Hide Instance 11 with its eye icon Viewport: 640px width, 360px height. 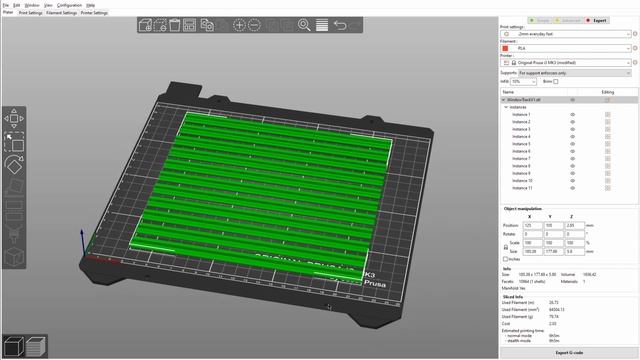[572, 188]
